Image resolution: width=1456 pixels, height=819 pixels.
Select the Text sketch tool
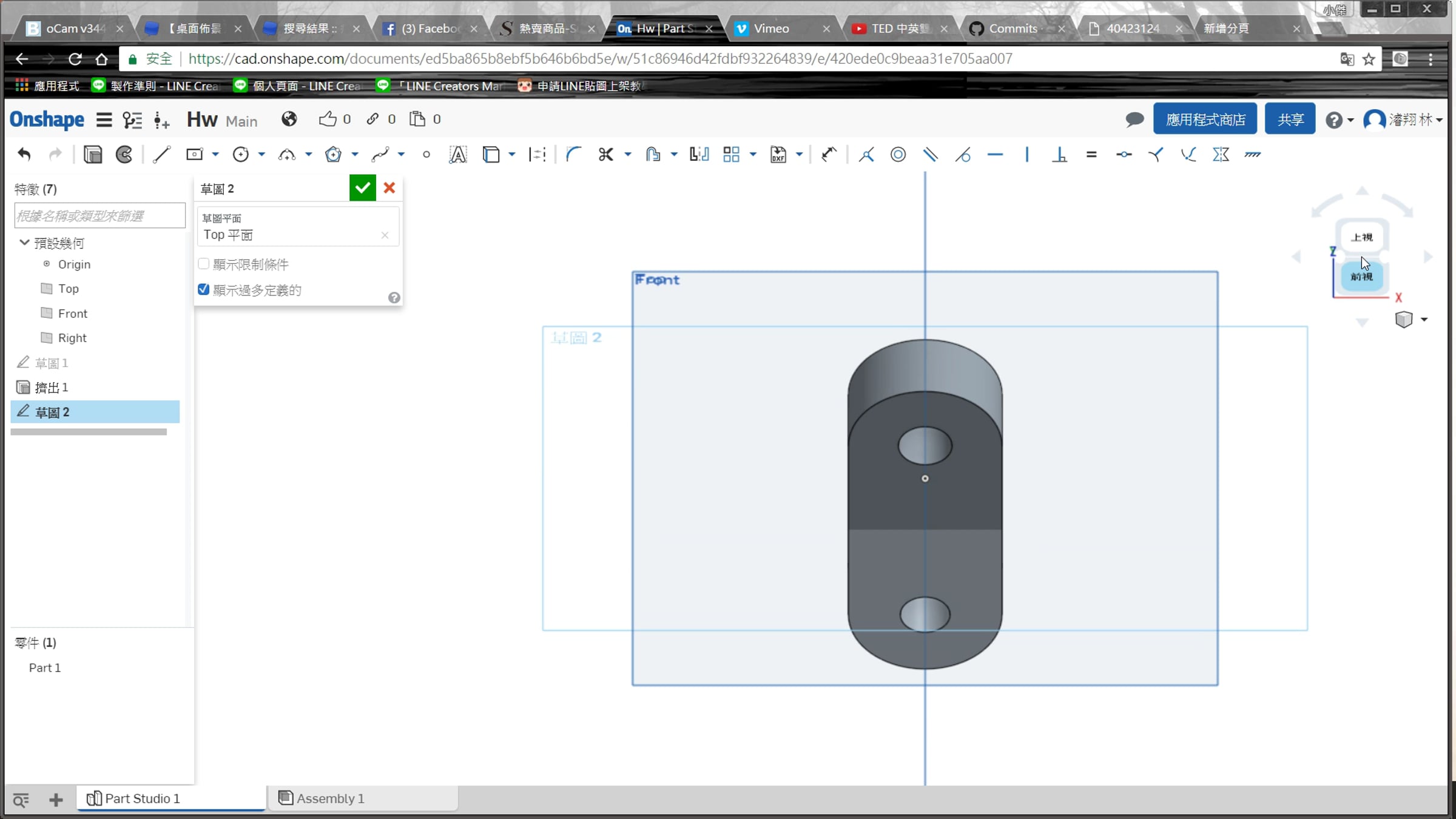pos(458,155)
